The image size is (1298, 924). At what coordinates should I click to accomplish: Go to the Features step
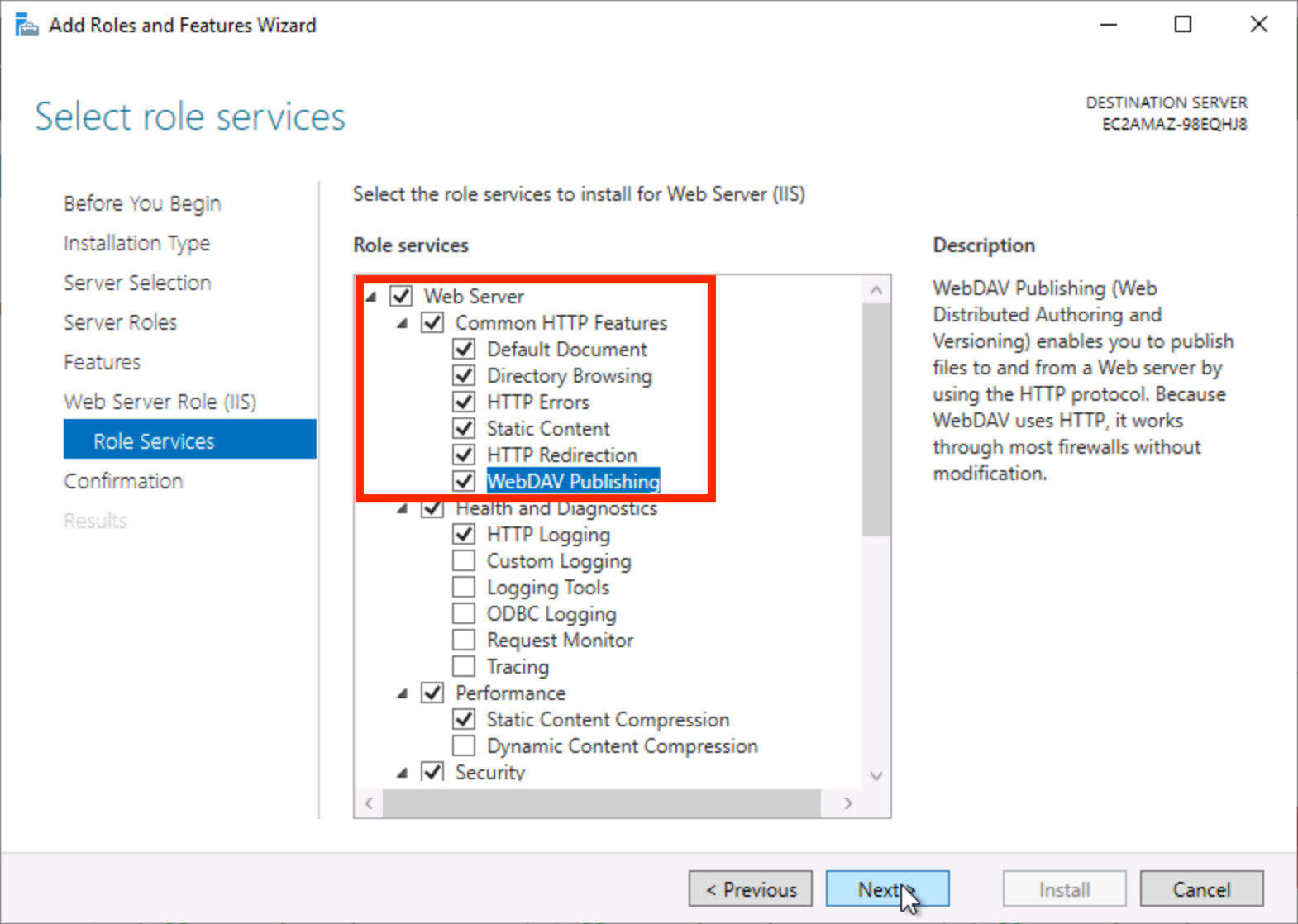pos(102,362)
